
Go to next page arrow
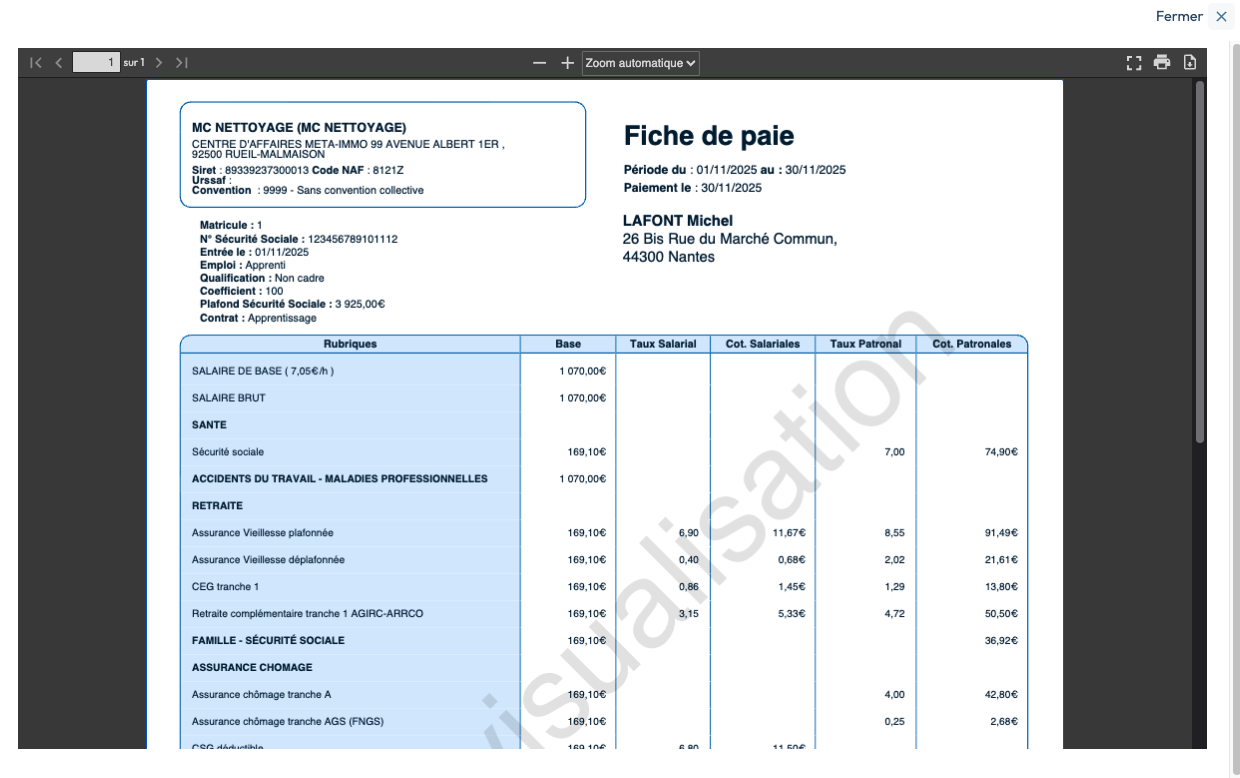tap(159, 63)
